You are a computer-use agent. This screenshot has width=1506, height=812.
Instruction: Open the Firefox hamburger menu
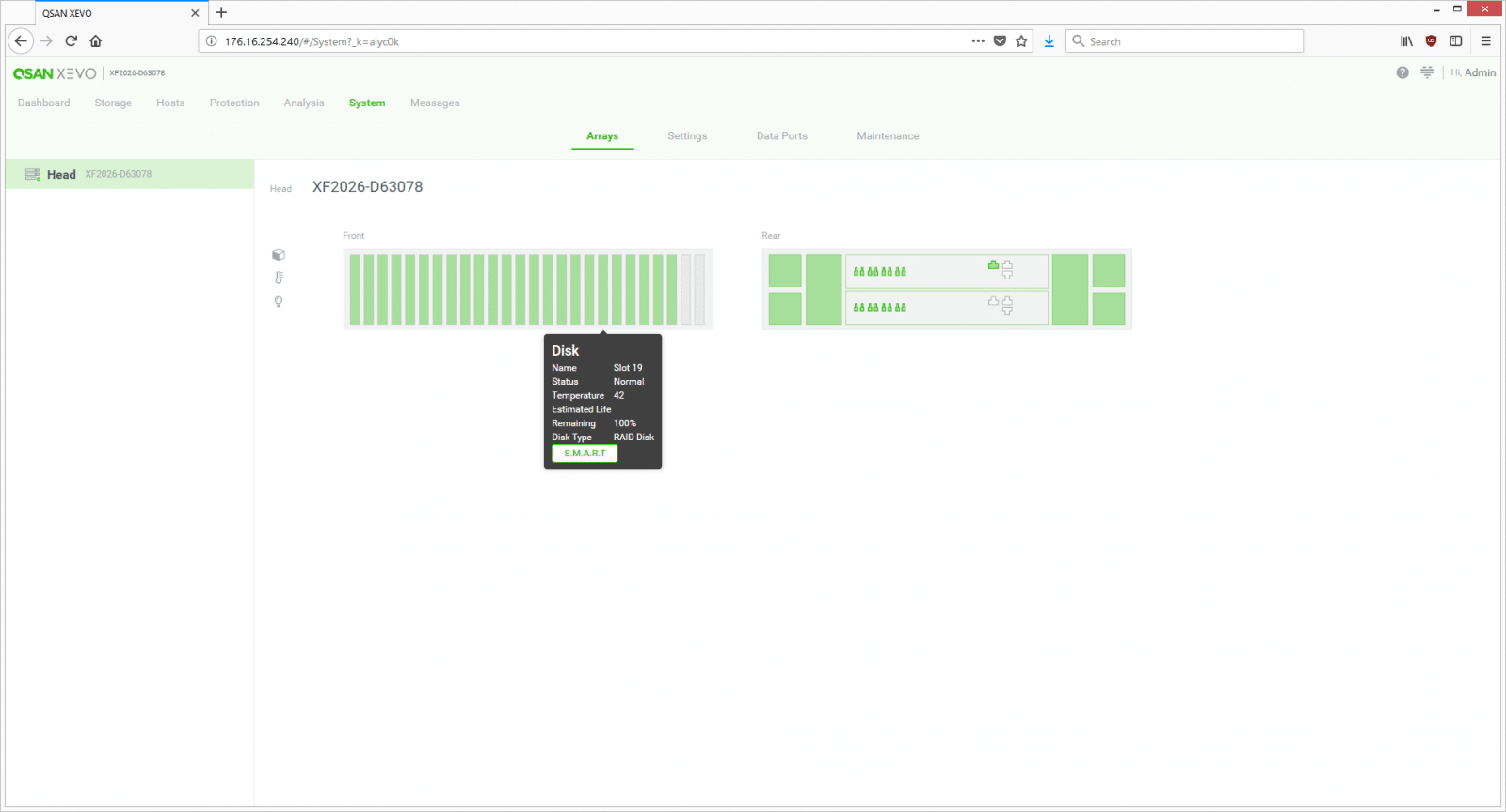1485,40
